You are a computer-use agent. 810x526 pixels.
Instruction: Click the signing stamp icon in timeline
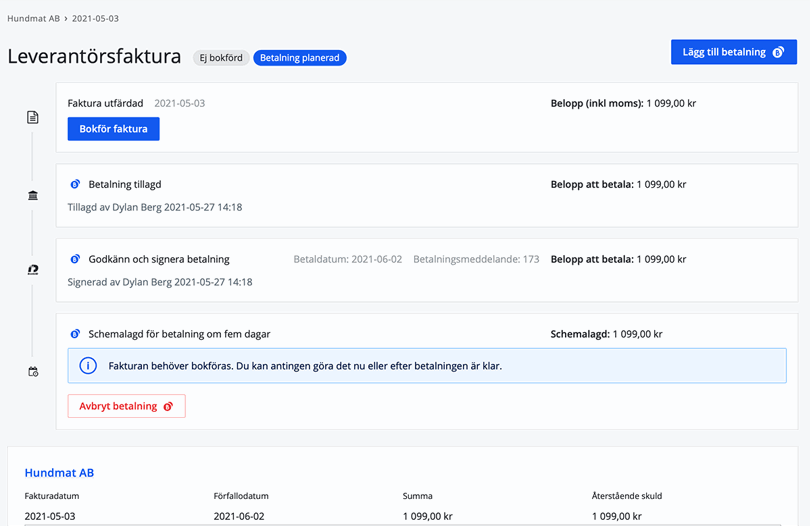click(x=33, y=269)
